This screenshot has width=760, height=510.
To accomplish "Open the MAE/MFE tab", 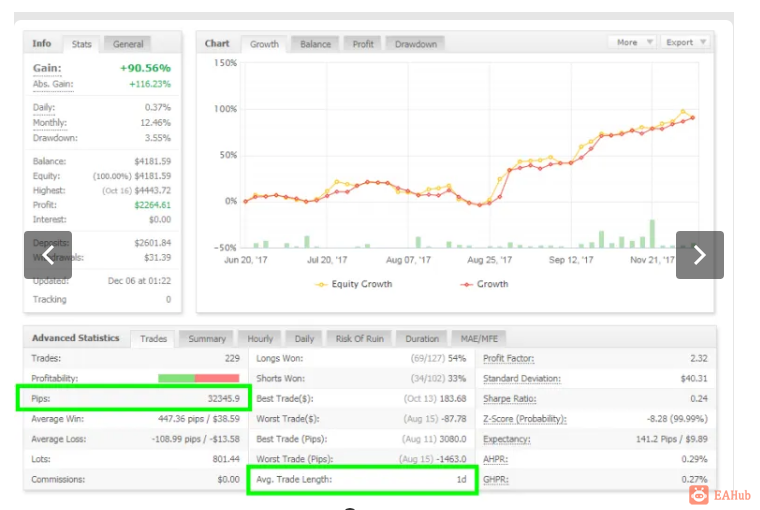I will click(479, 338).
